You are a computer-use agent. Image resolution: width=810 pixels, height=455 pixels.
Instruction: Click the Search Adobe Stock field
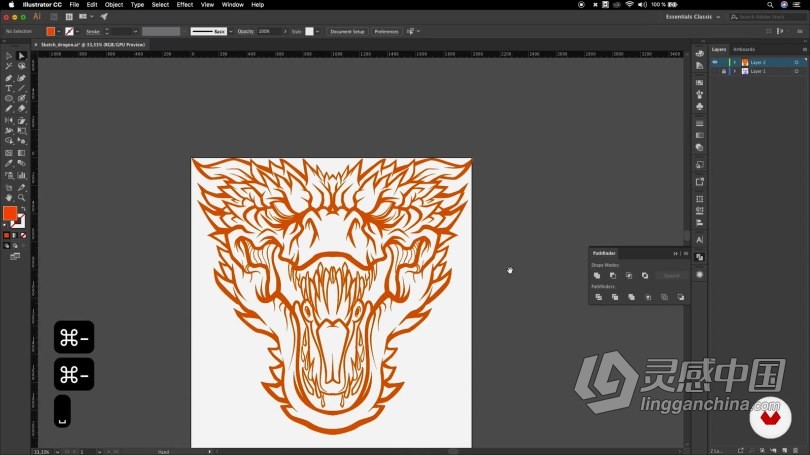pyautogui.click(x=768, y=17)
